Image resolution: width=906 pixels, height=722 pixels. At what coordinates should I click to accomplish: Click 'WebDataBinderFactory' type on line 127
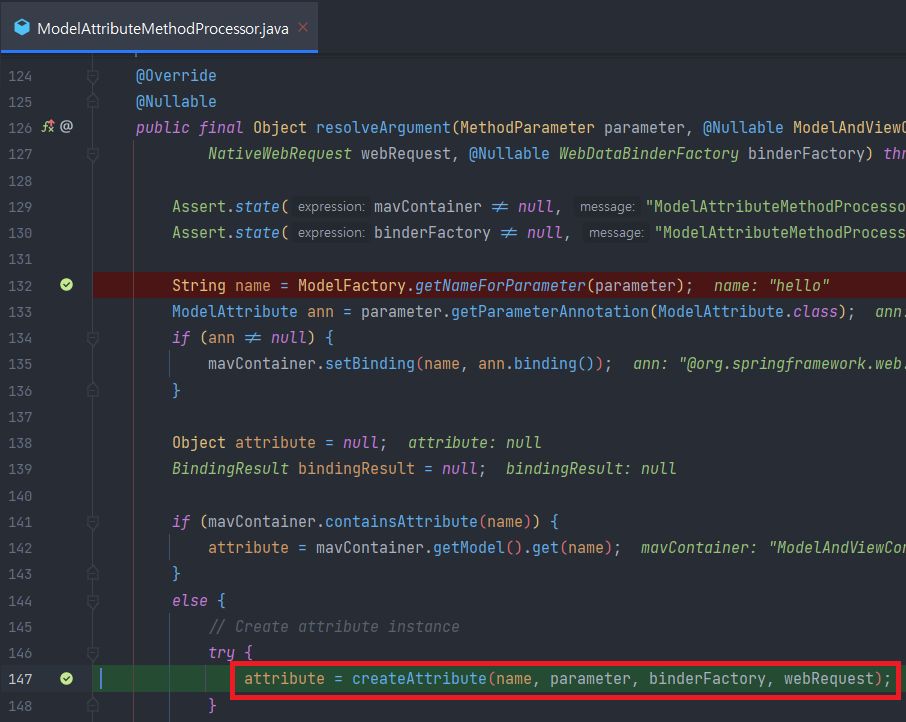pos(648,154)
